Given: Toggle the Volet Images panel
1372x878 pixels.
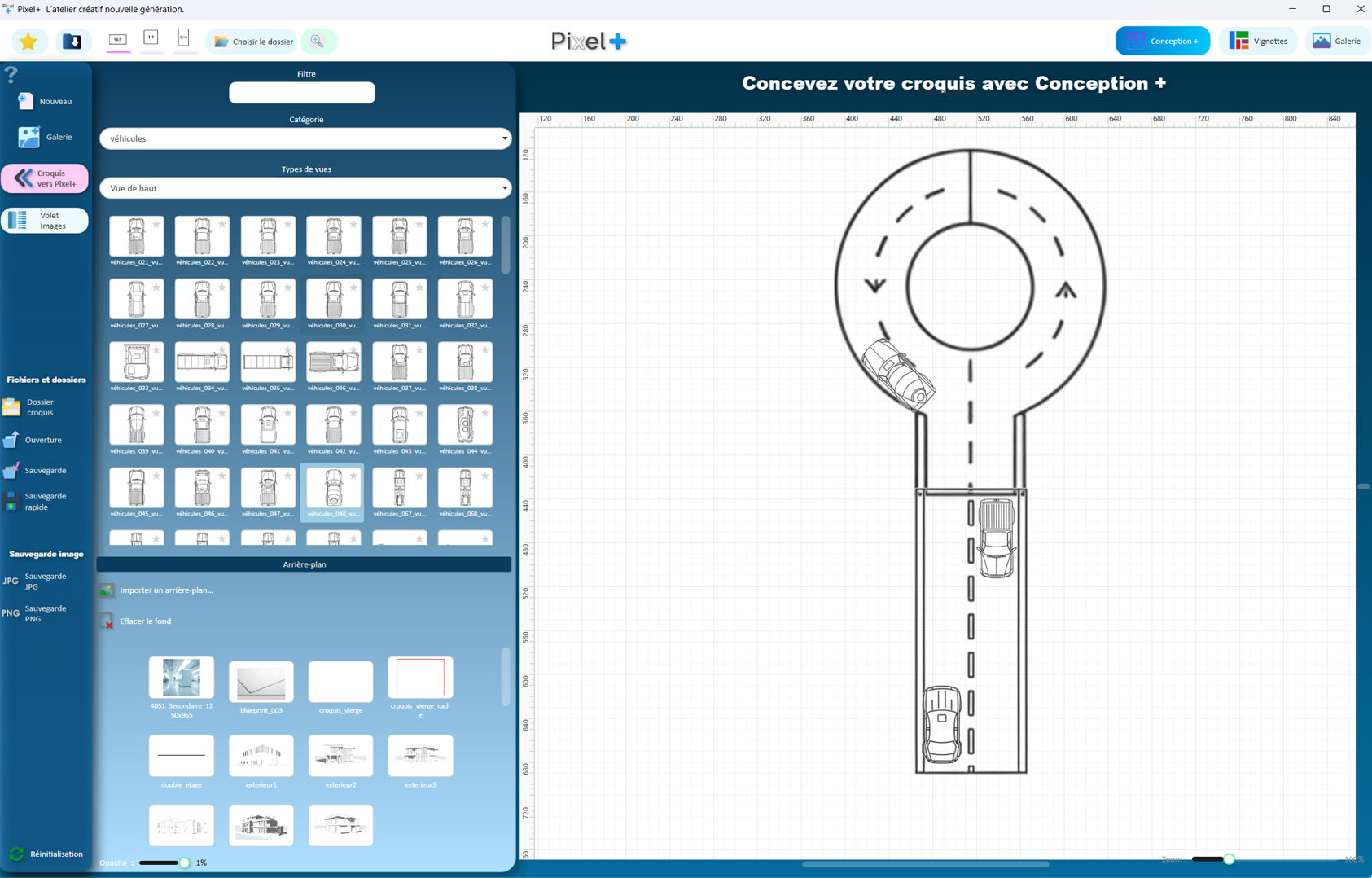Looking at the screenshot, I should coord(45,221).
